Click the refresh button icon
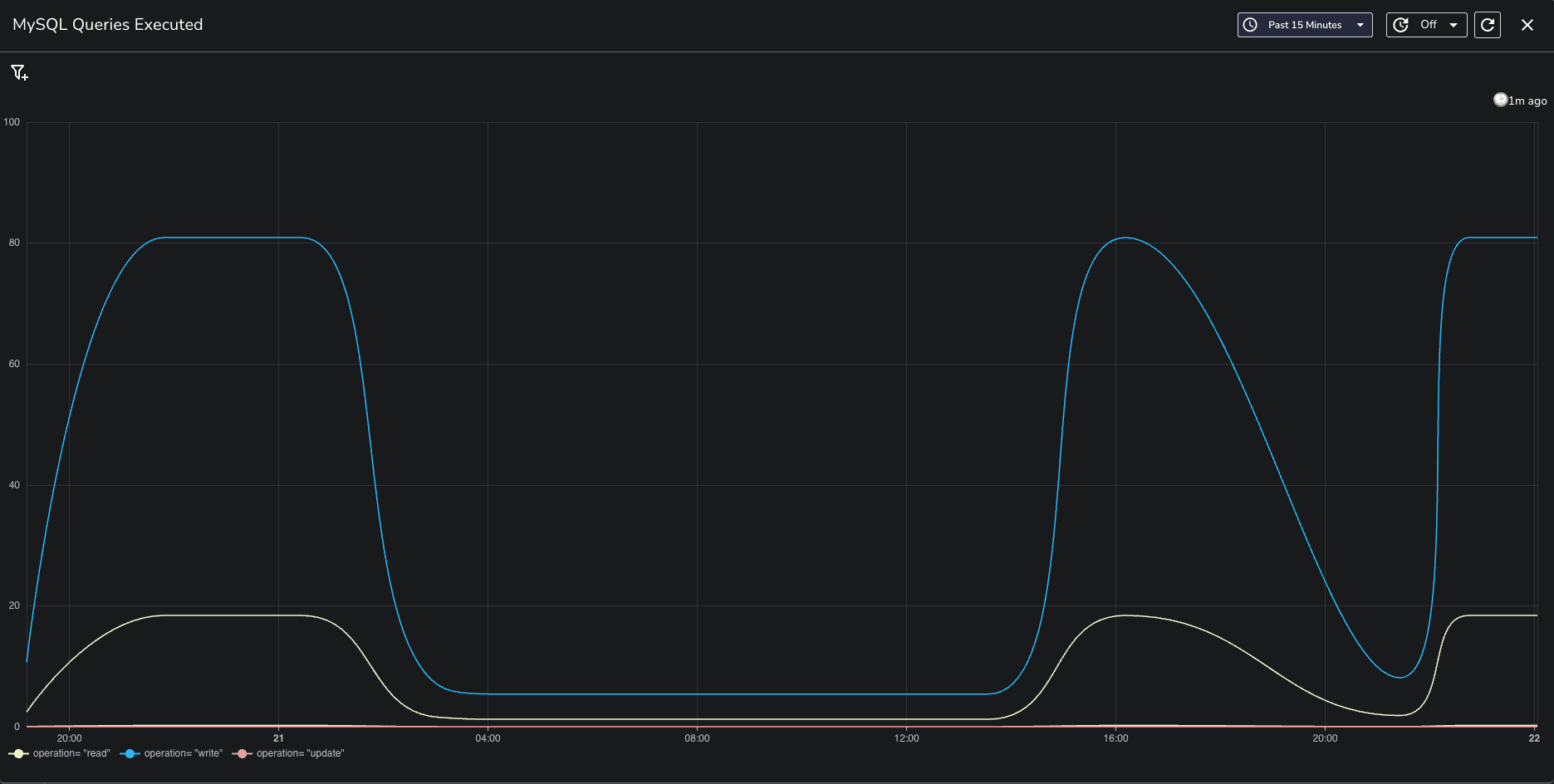Image resolution: width=1554 pixels, height=784 pixels. coord(1487,25)
